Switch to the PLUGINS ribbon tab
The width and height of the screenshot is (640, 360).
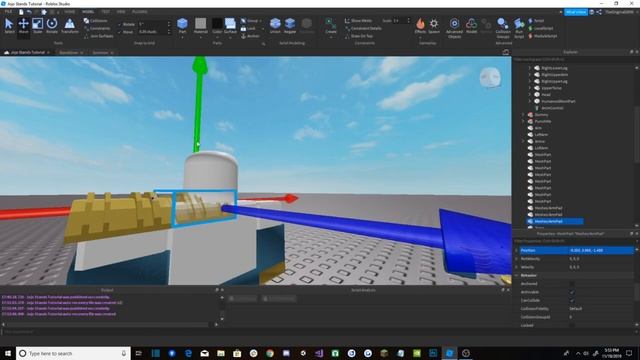click(140, 12)
